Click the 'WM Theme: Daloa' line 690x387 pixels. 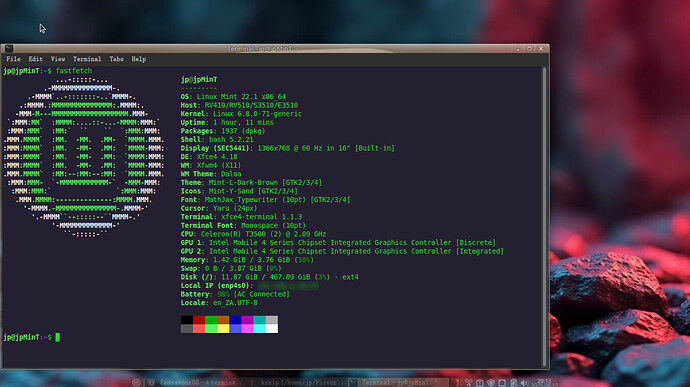pos(211,174)
